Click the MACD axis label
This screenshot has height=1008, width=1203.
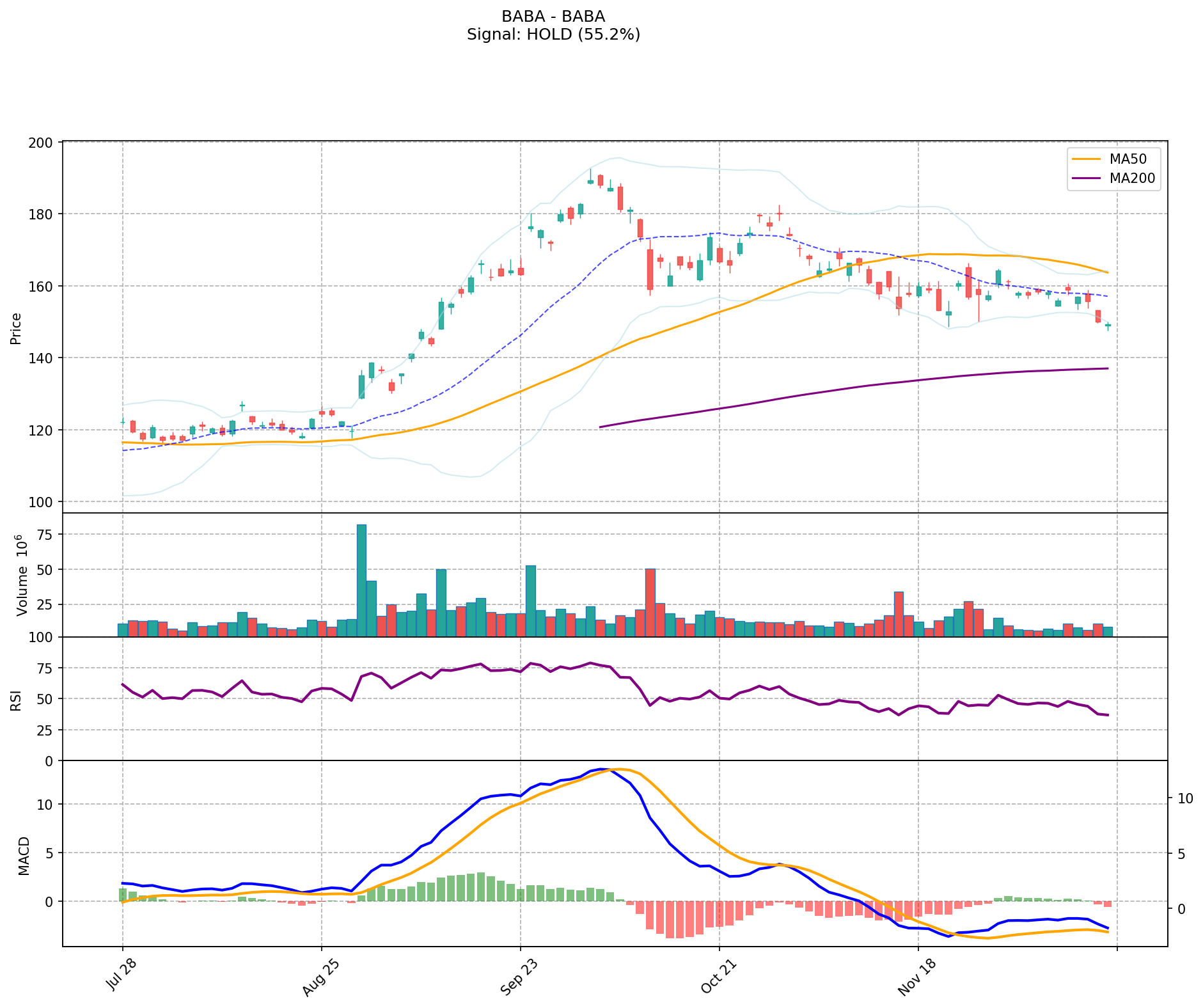(x=24, y=855)
